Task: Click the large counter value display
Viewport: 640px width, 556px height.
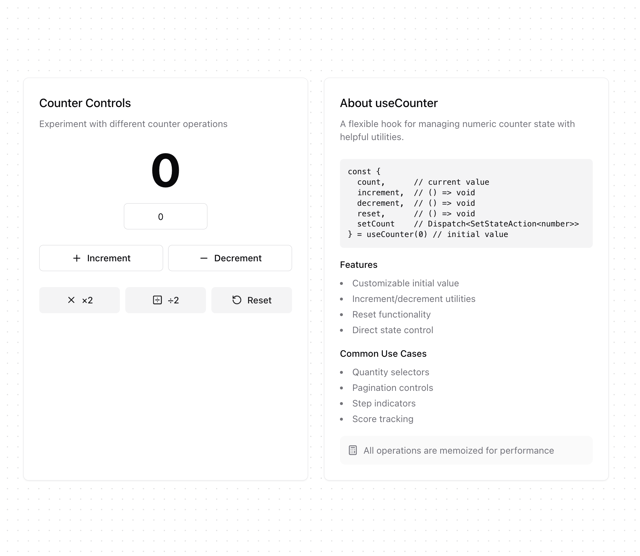Action: [165, 170]
